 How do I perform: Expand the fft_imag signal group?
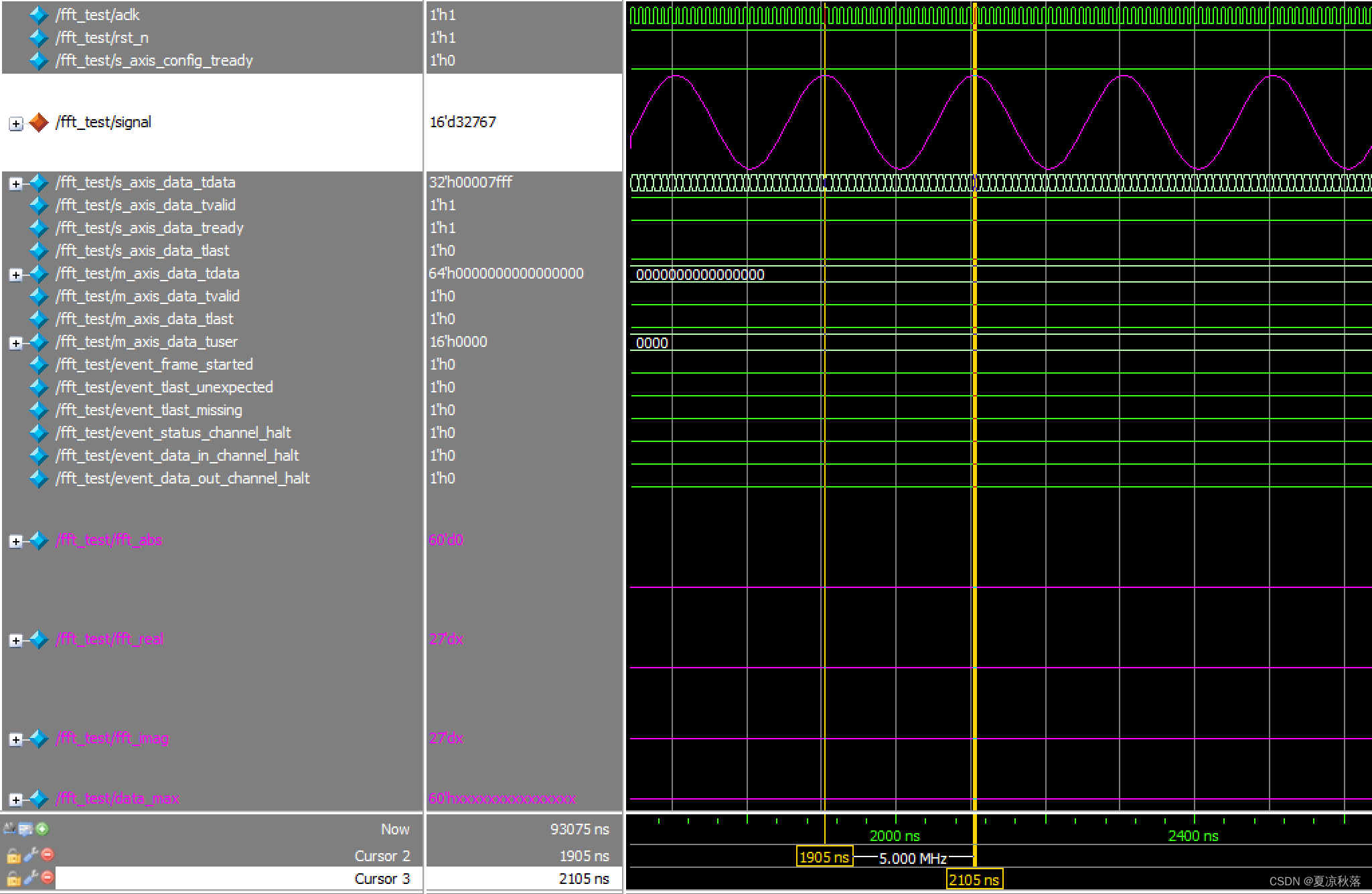tap(16, 740)
